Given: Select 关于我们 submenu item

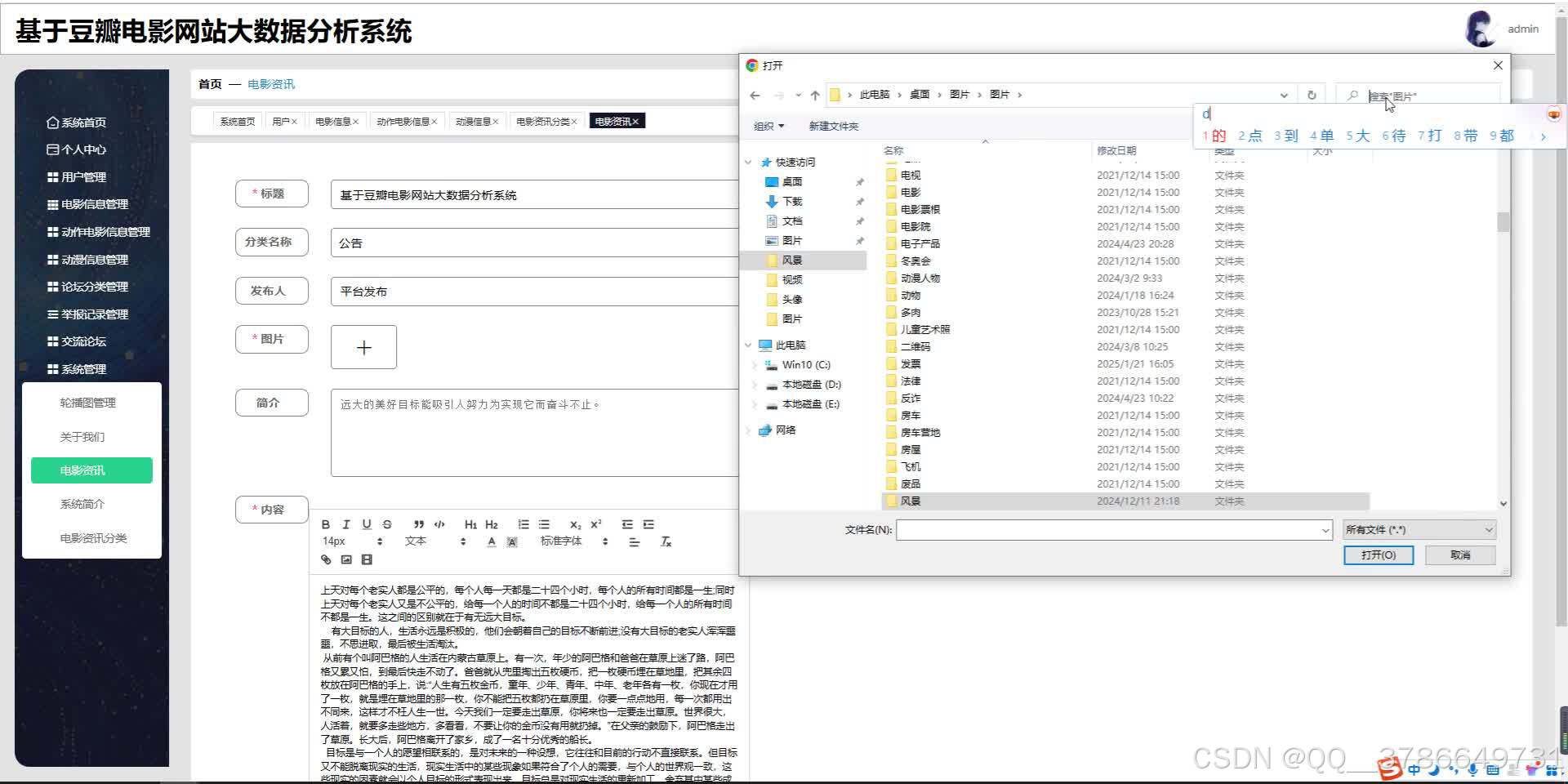Looking at the screenshot, I should click(x=82, y=437).
